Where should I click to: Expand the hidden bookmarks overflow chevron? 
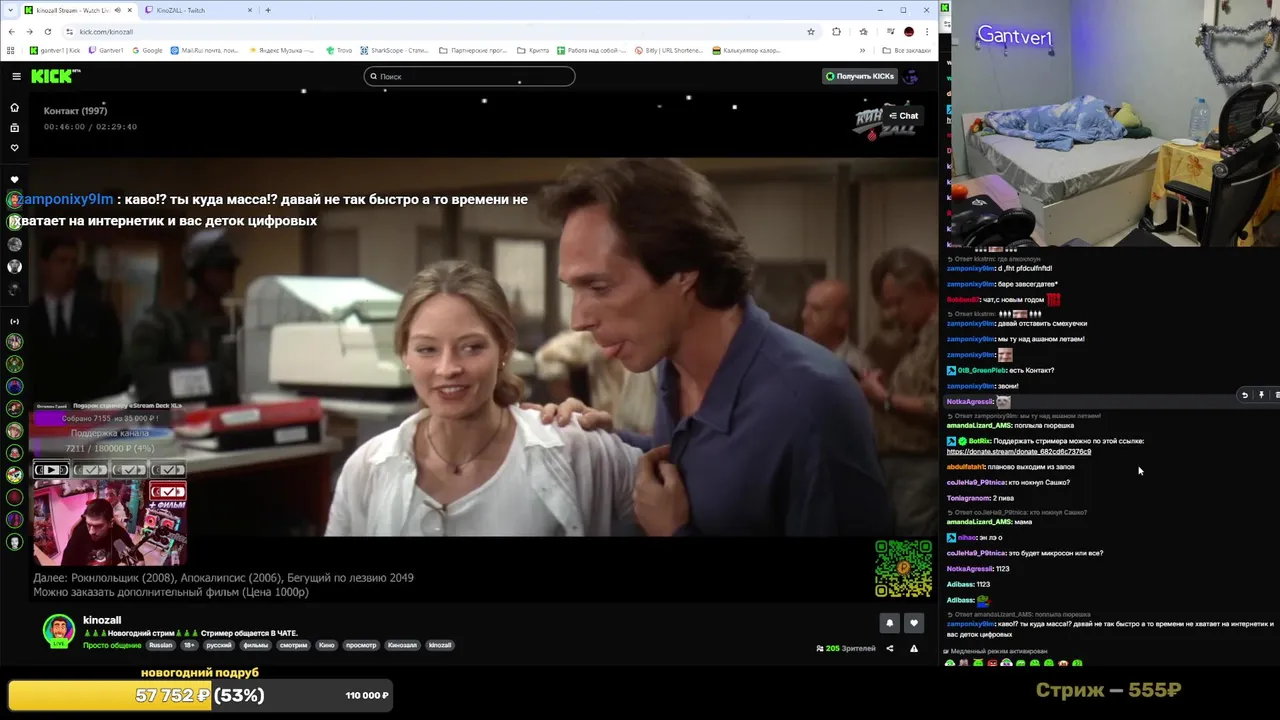(x=862, y=50)
